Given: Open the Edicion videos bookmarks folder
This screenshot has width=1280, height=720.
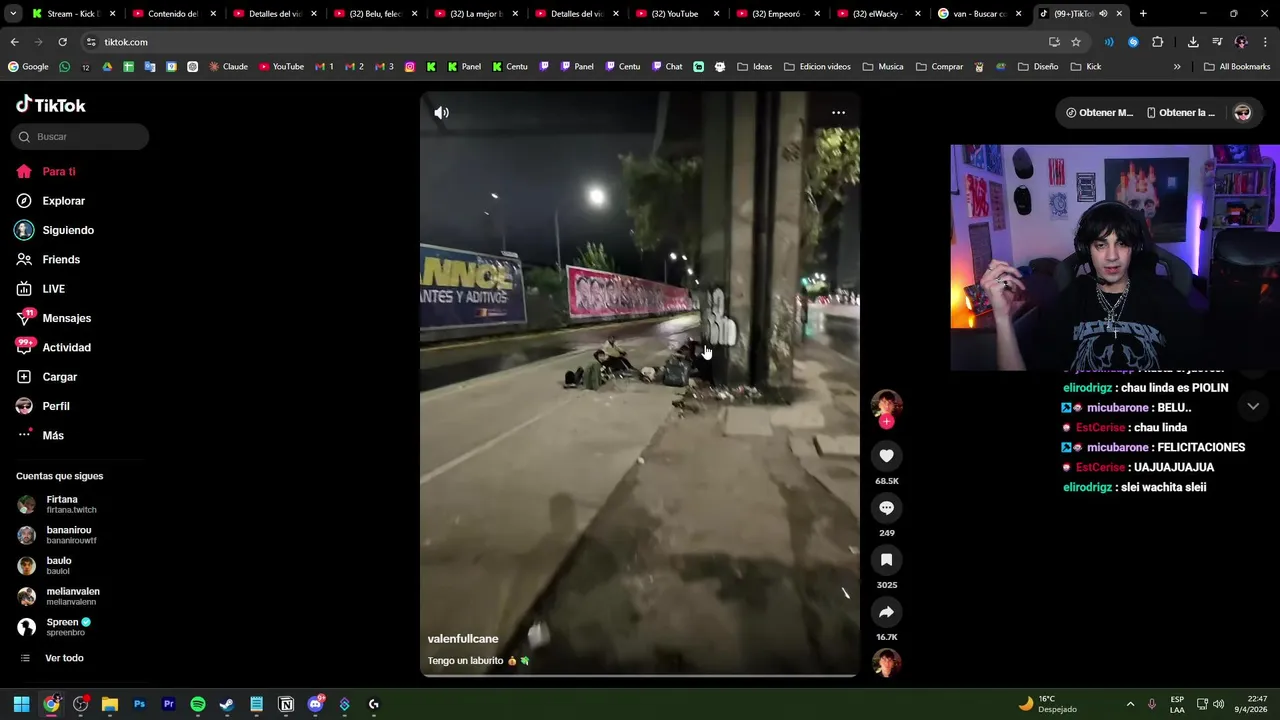Looking at the screenshot, I should (x=817, y=67).
